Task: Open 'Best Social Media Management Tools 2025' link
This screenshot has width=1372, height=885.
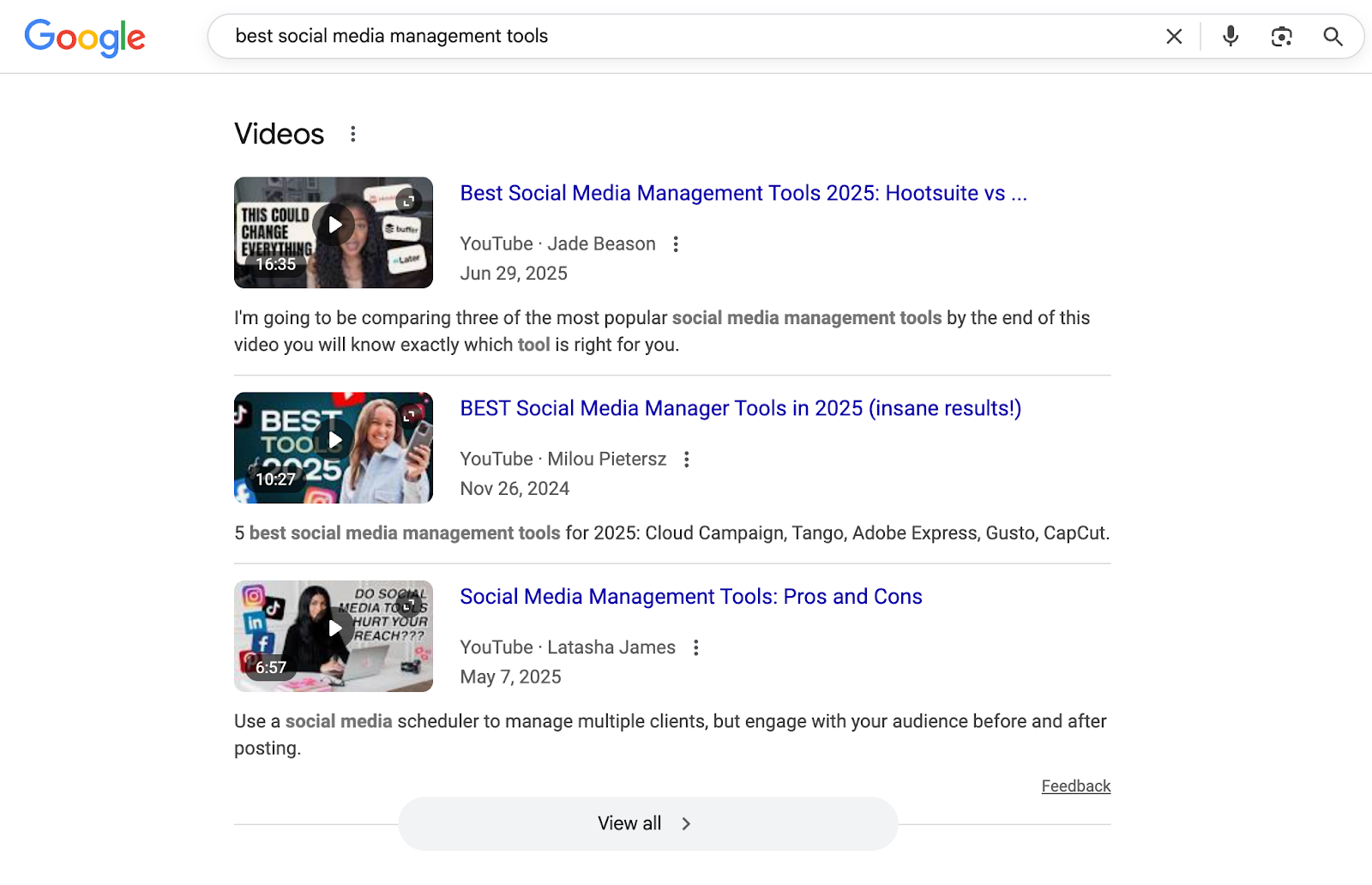Action: (743, 193)
